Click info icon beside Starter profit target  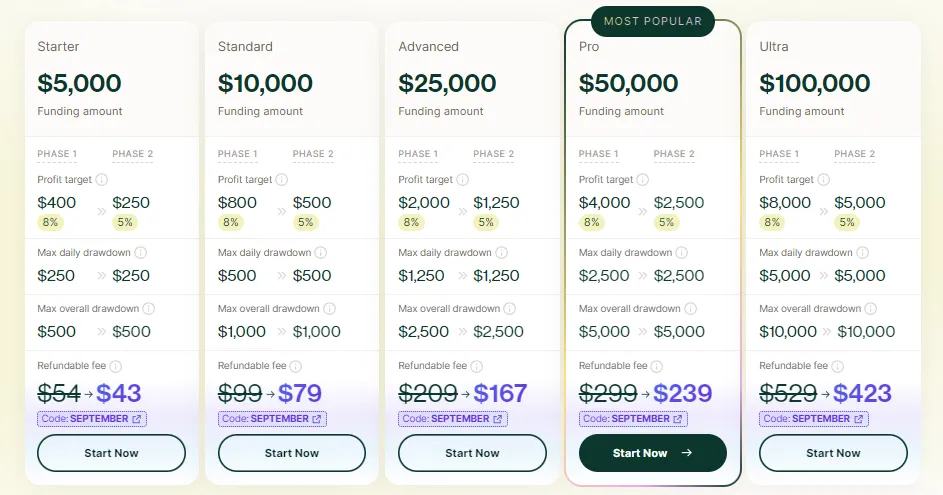click(101, 180)
